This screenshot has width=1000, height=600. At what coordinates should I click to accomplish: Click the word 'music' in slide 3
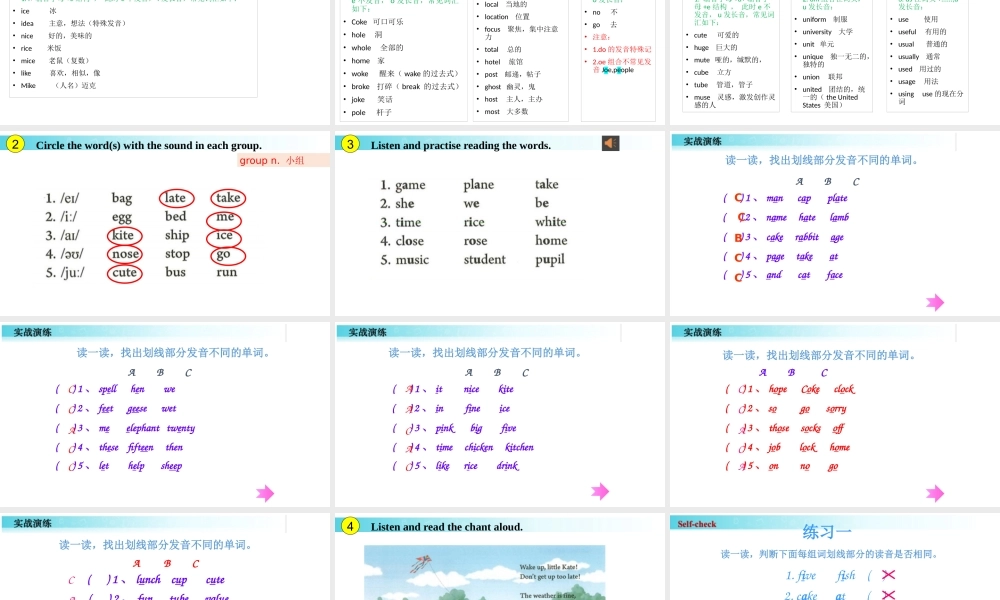click(x=412, y=260)
